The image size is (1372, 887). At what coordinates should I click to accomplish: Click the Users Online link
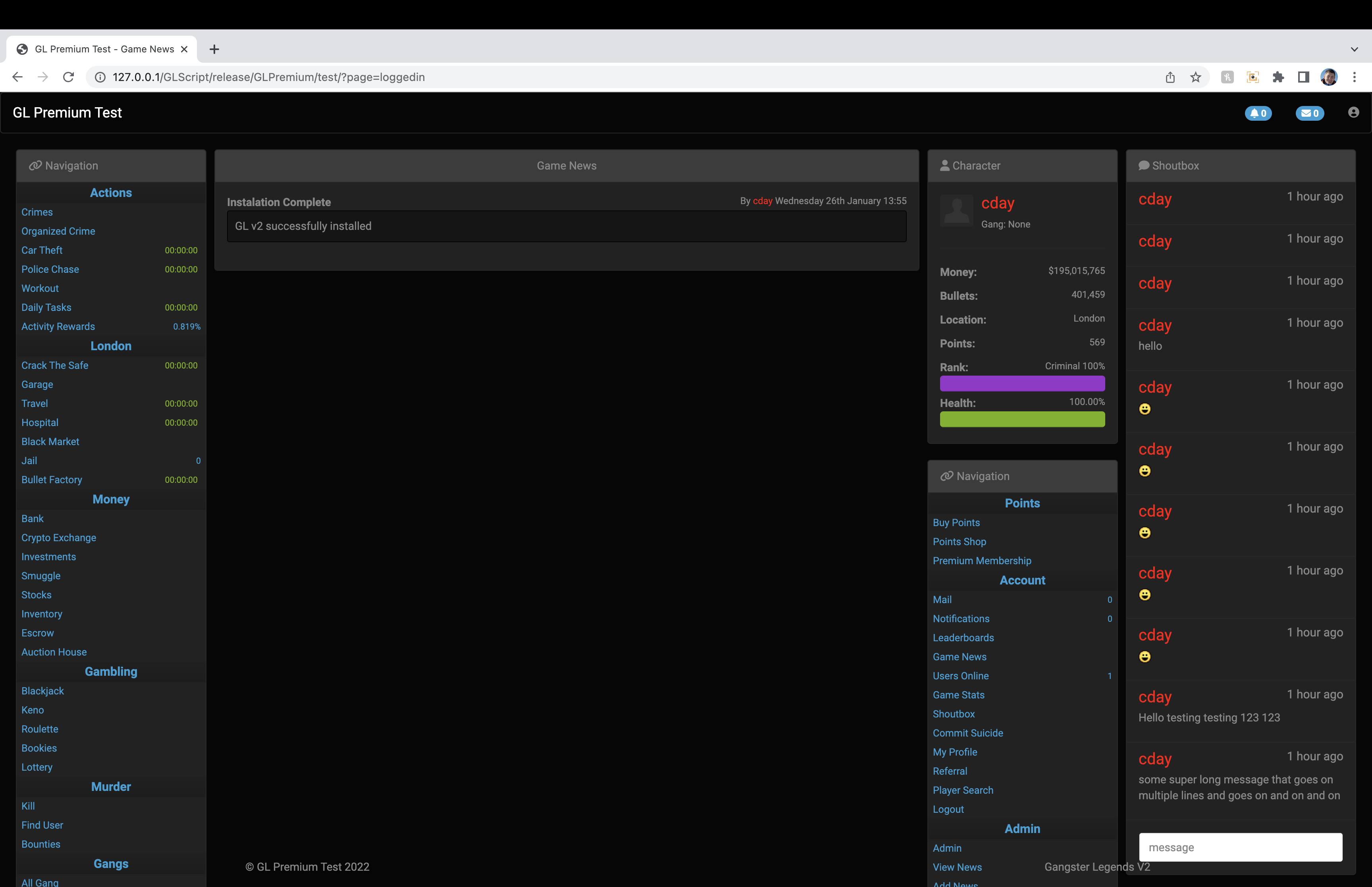(960, 676)
